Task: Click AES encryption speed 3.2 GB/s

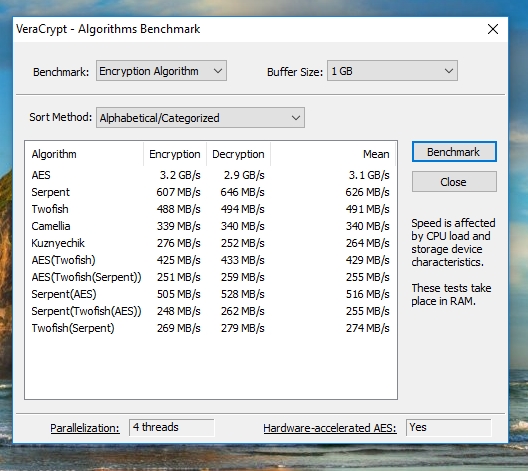Action: click(180, 175)
